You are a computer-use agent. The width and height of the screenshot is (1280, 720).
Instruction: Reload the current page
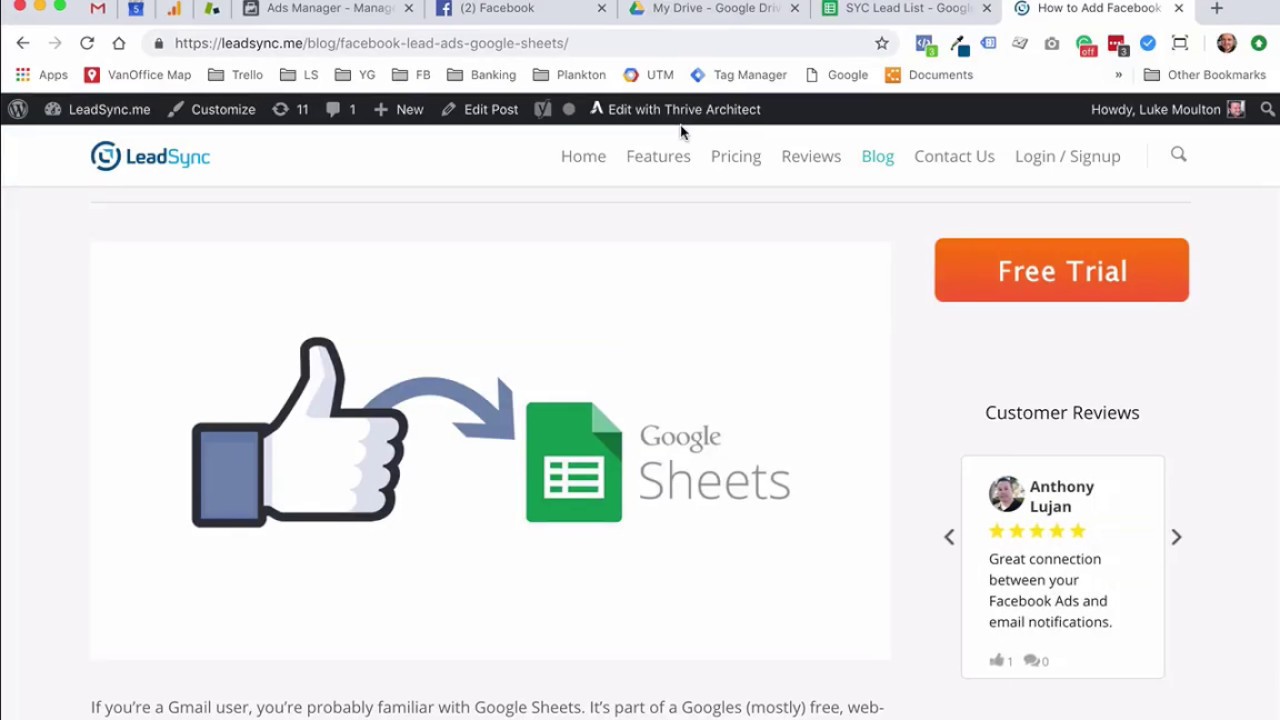pyautogui.click(x=87, y=43)
